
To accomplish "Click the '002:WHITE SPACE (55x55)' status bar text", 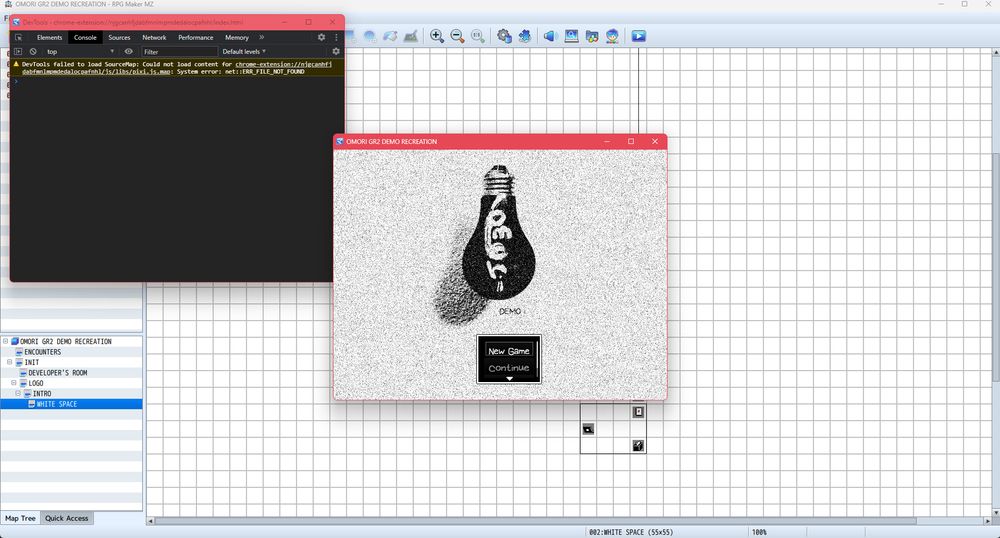I will [x=631, y=532].
